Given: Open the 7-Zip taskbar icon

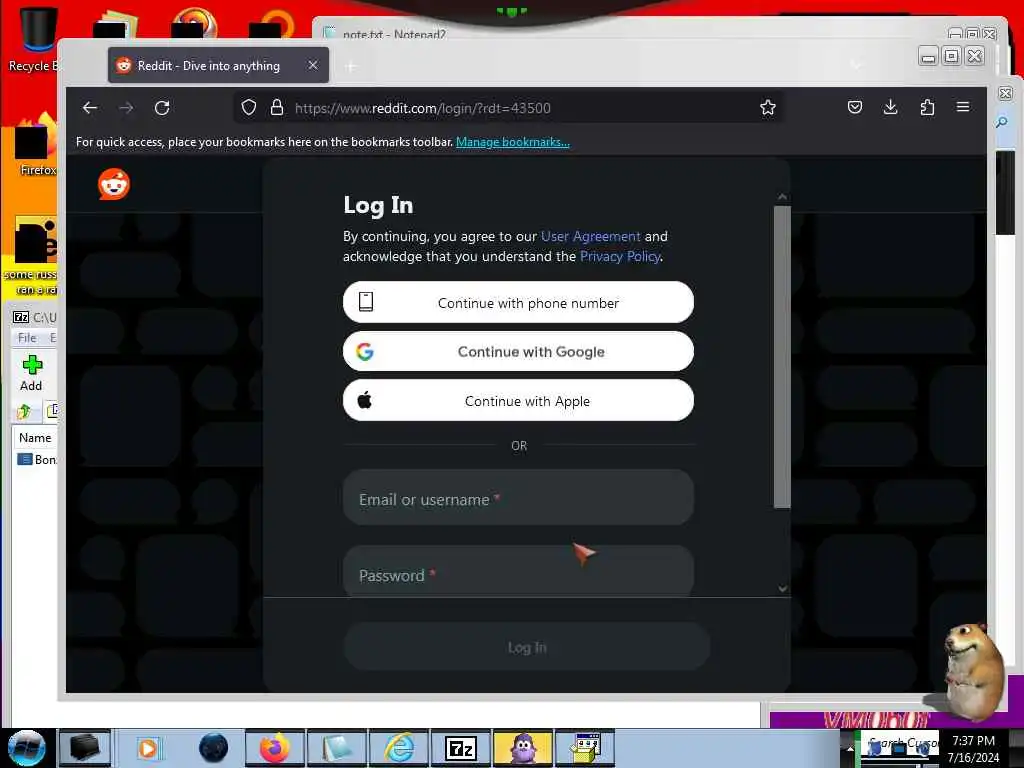Looking at the screenshot, I should [x=460, y=748].
